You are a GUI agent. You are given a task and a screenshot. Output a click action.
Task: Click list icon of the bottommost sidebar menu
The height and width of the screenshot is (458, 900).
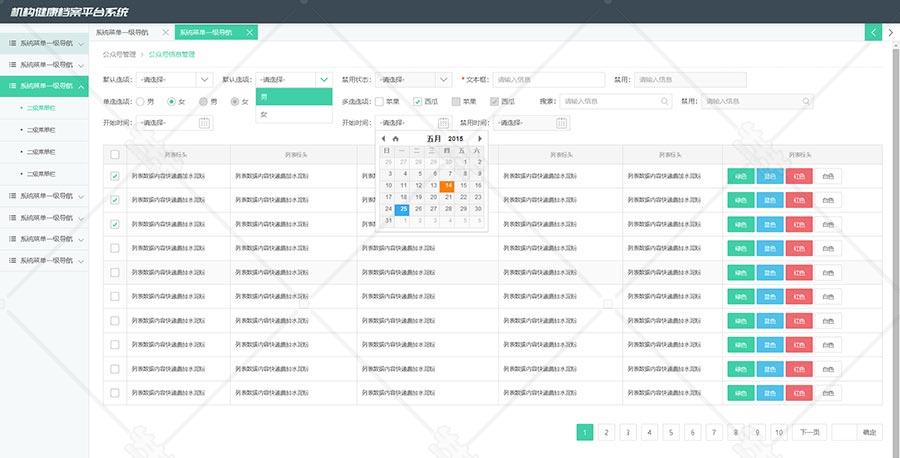pos(12,261)
